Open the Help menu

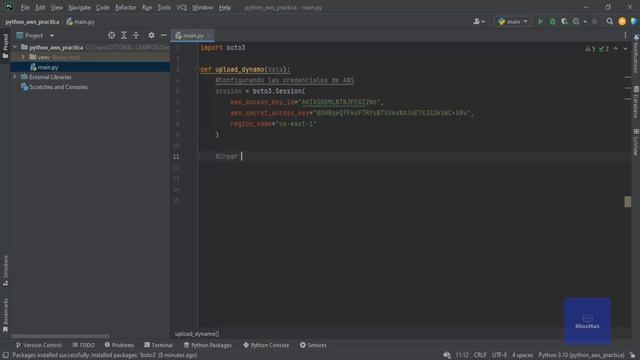(x=224, y=7)
